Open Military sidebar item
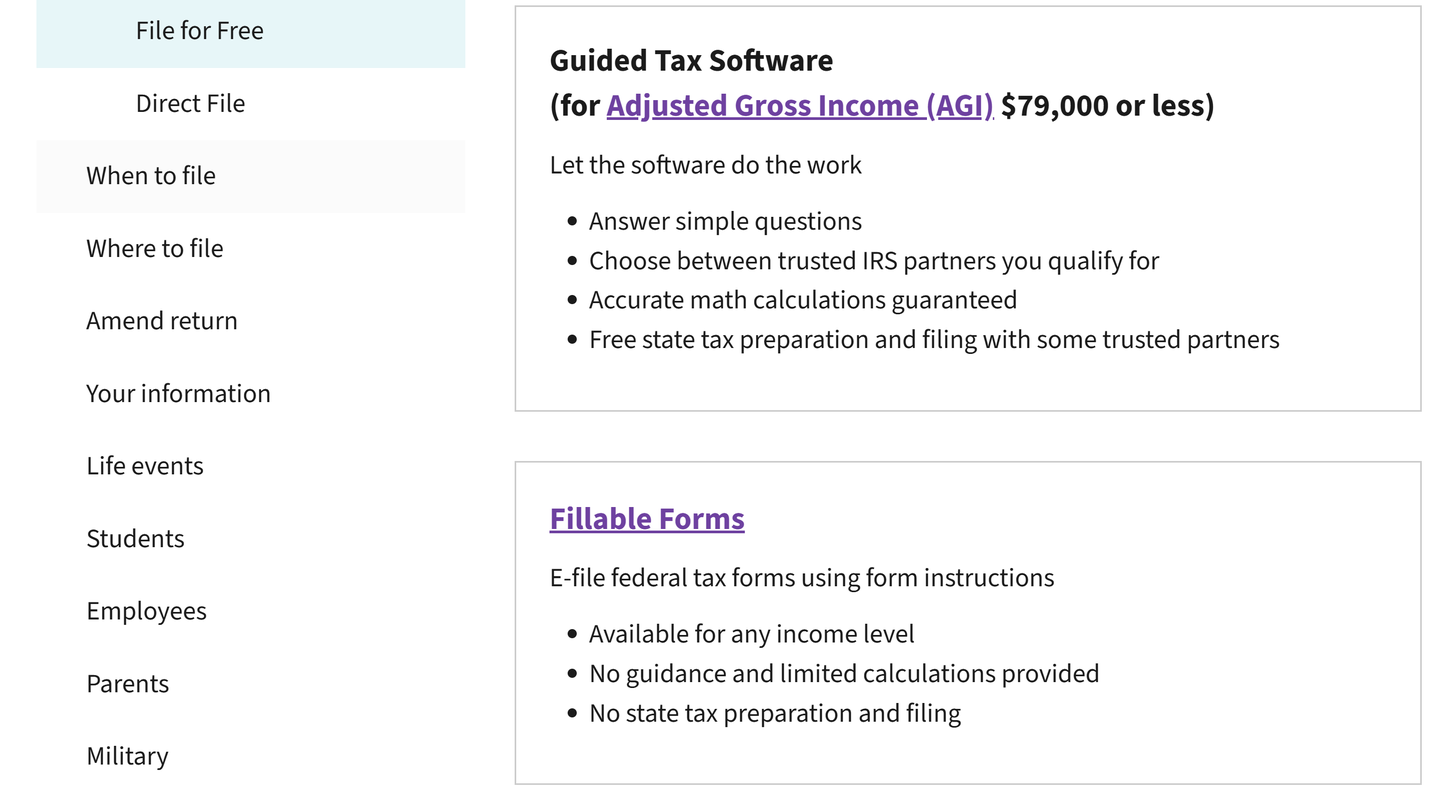Viewport: 1440px width, 794px height. (250, 756)
